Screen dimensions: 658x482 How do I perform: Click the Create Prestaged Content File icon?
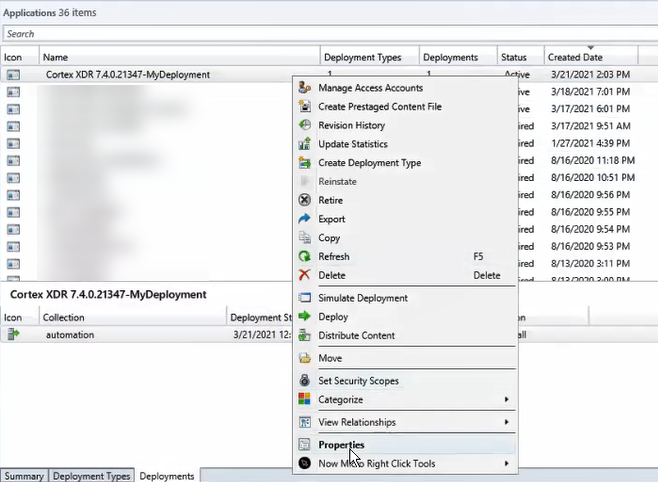point(305,107)
